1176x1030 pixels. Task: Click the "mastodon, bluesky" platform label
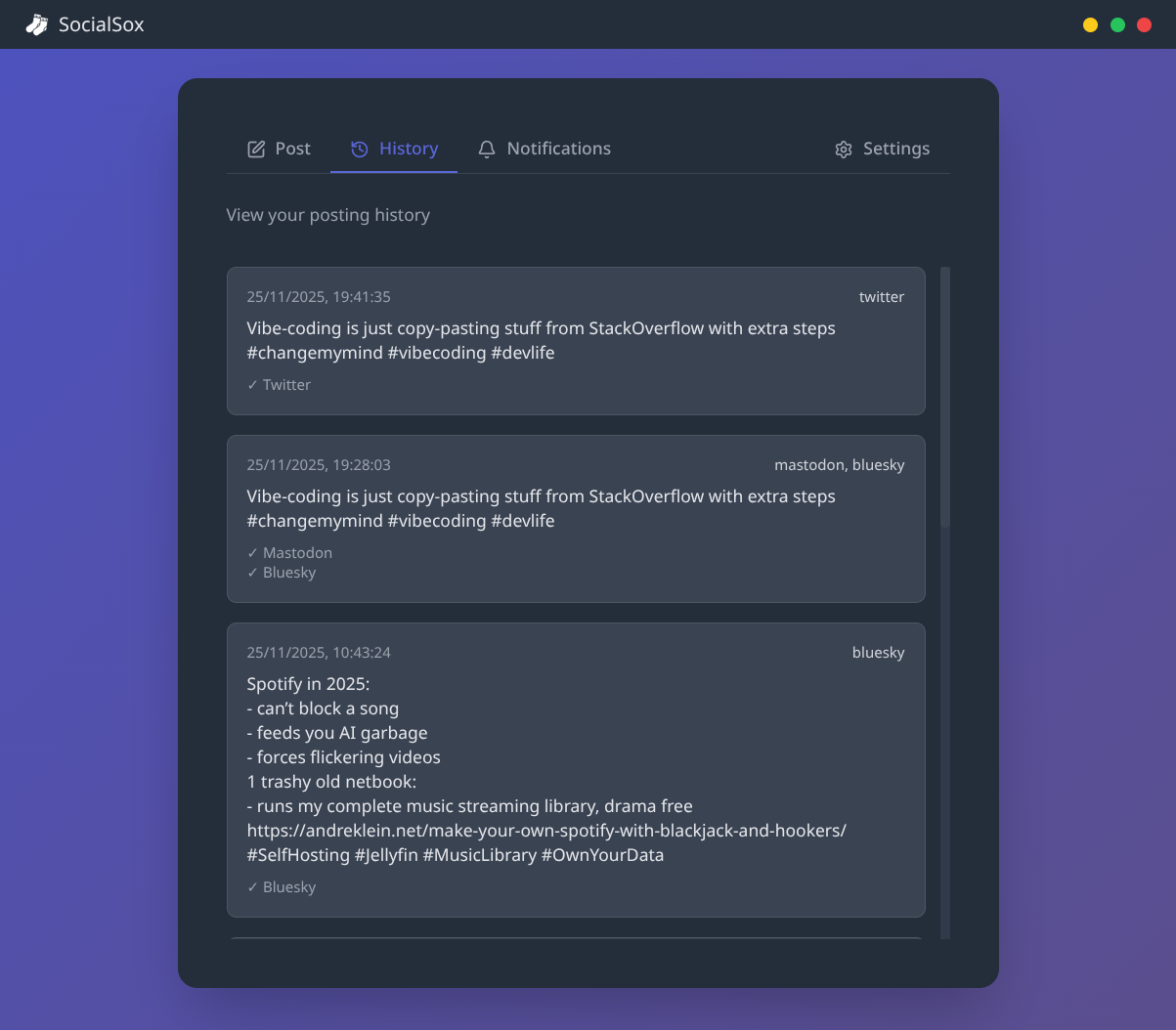(x=839, y=465)
